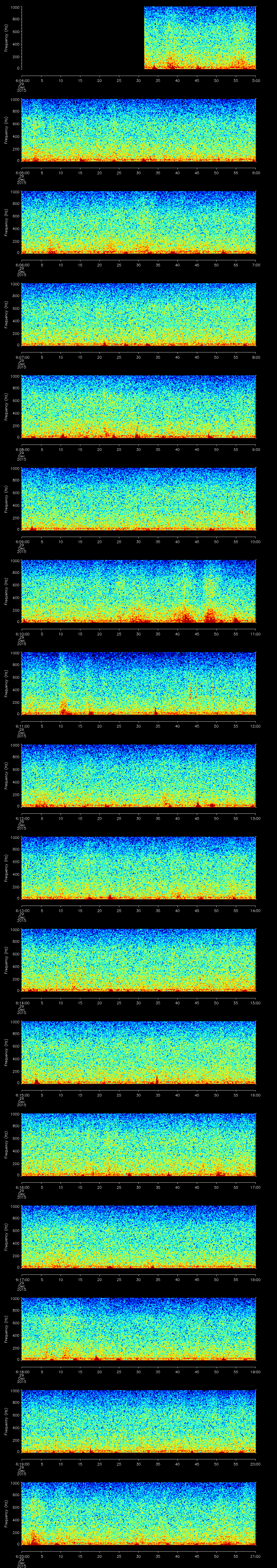Click the 6:11:00 start time label
The width and height of the screenshot is (277, 1568).
point(22,726)
